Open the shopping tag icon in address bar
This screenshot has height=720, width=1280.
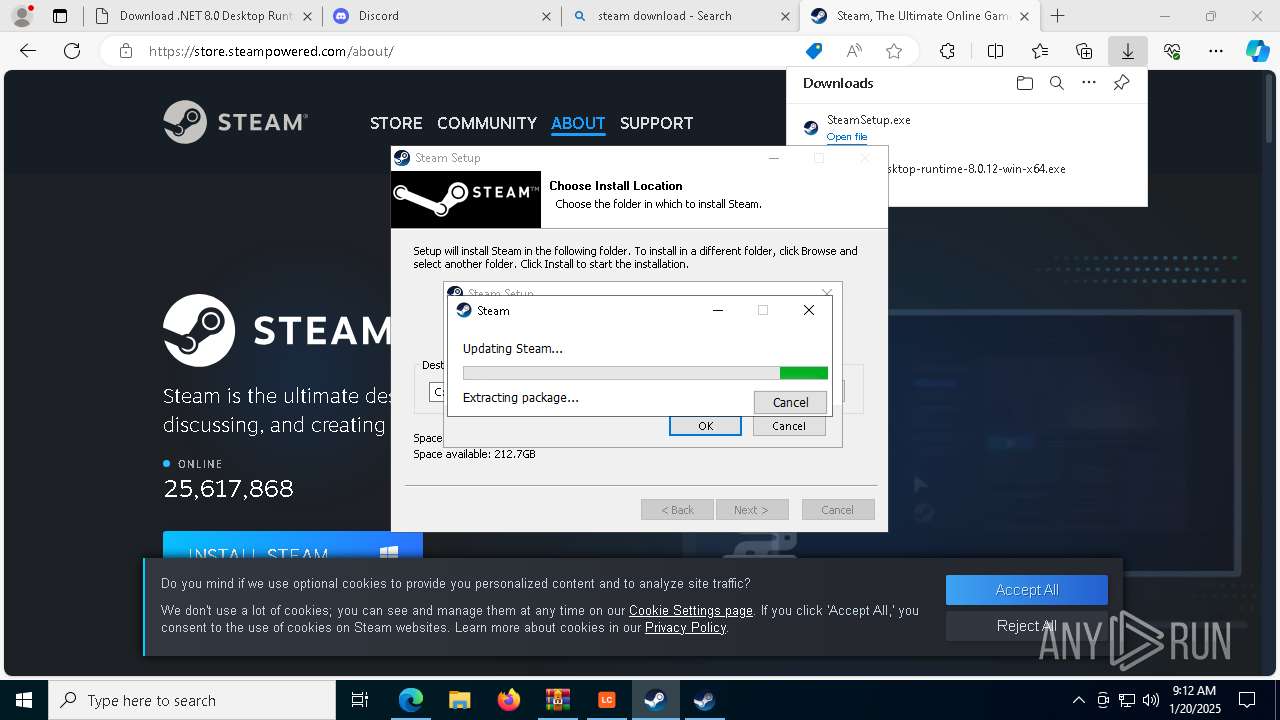[x=814, y=51]
